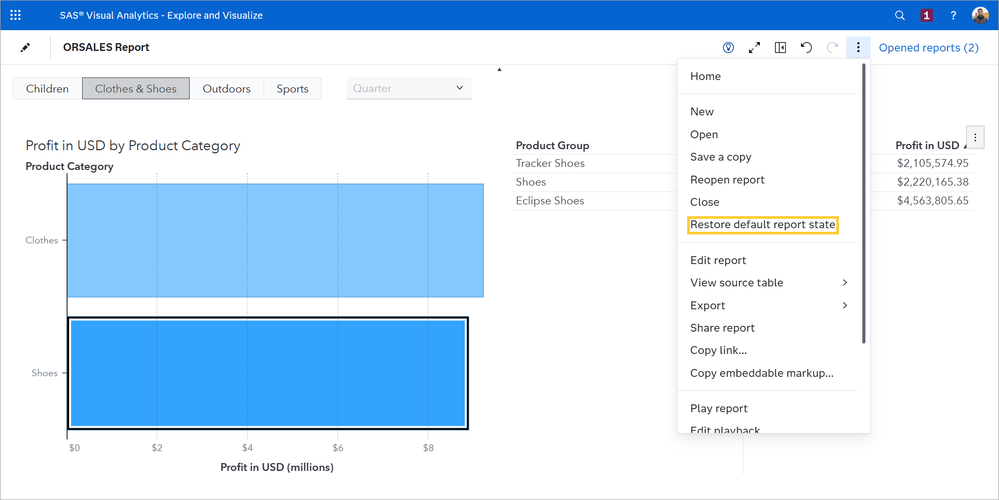The width and height of the screenshot is (999, 500).
Task: Click the undo arrow icon
Action: 806,47
